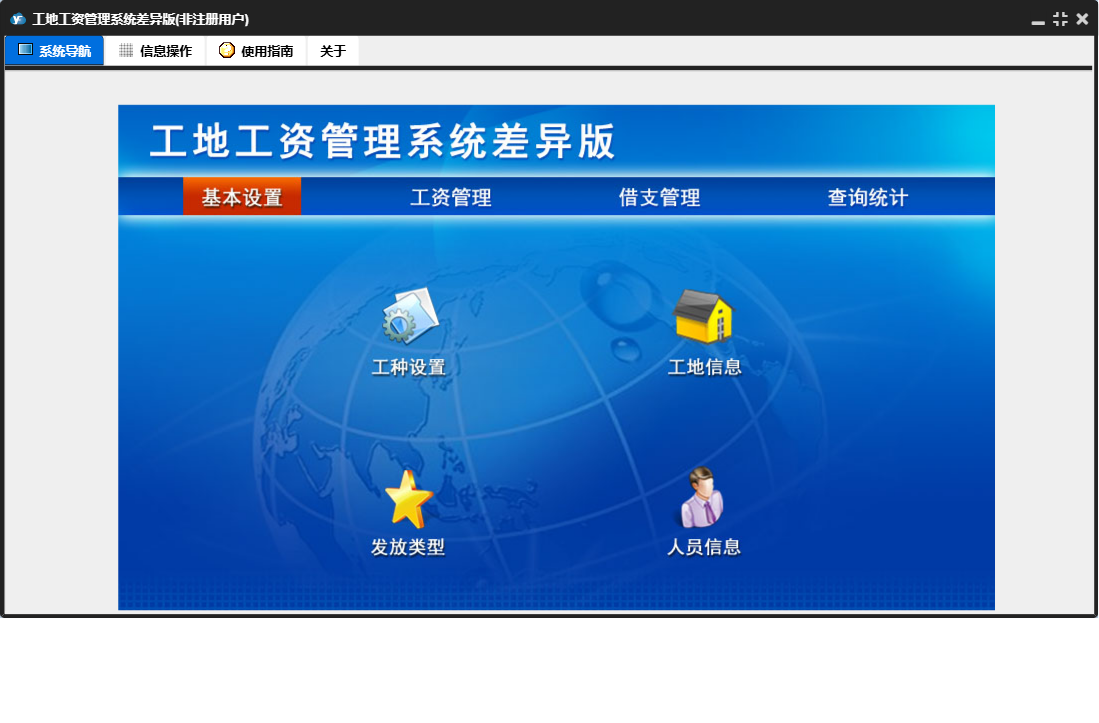The image size is (1099, 723).
Task: Open the 查询统计 navigation section
Action: pyautogui.click(x=867, y=197)
